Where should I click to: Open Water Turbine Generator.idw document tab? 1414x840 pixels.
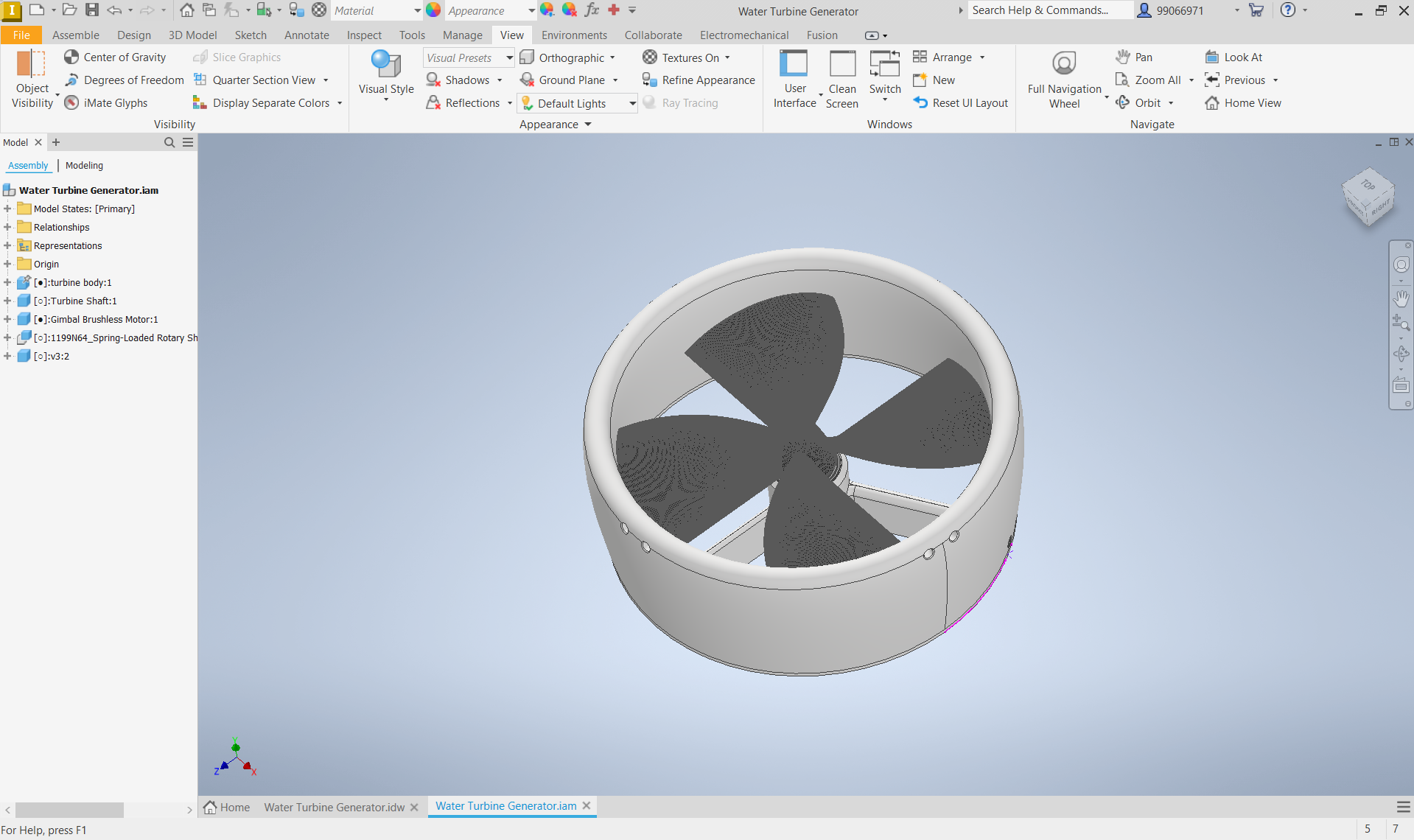[335, 807]
